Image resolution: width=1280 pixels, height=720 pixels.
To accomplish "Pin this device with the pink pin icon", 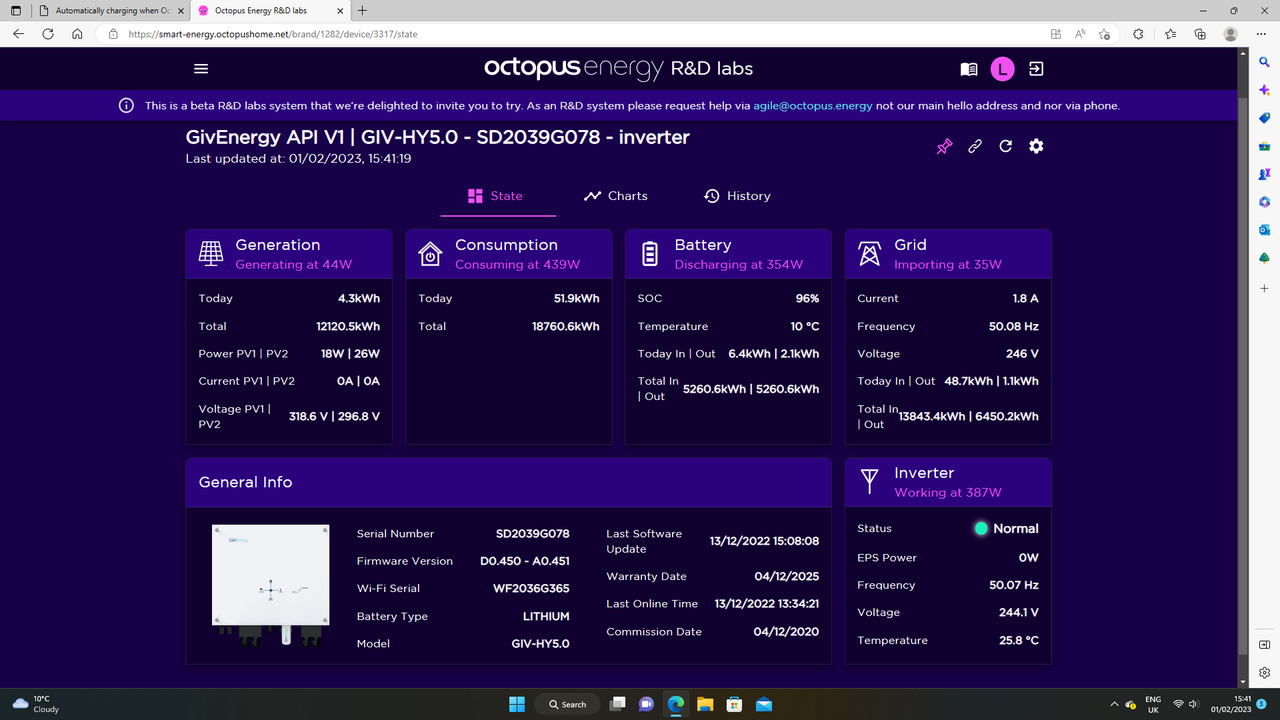I will click(x=944, y=146).
